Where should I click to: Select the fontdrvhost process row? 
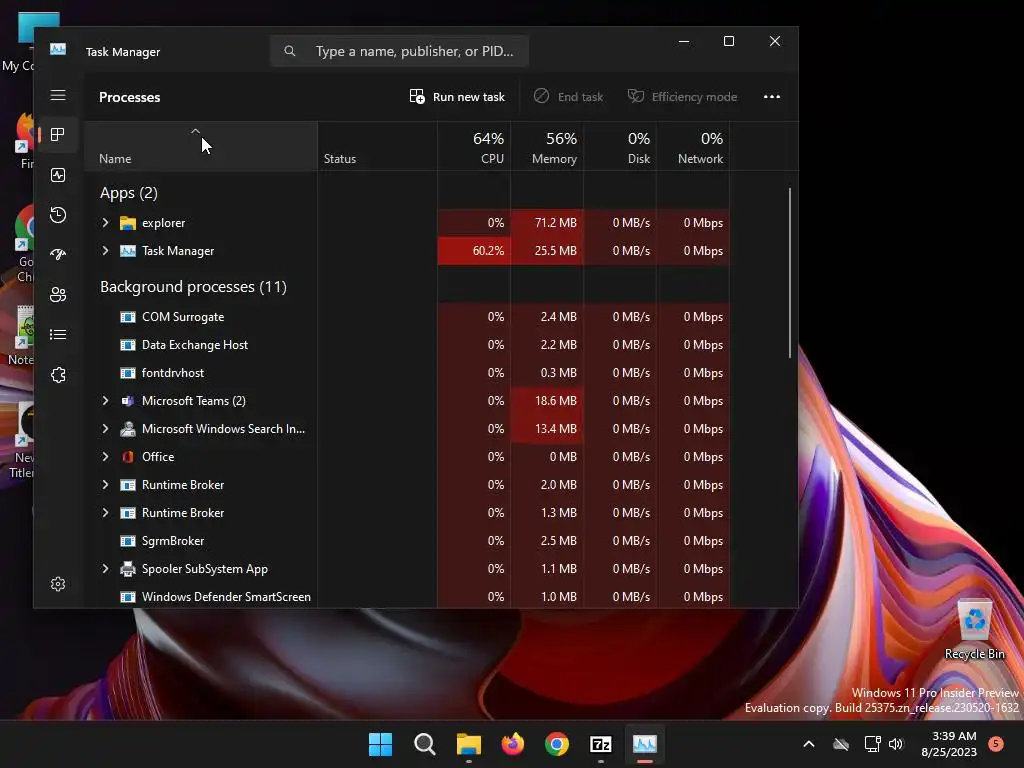point(408,373)
